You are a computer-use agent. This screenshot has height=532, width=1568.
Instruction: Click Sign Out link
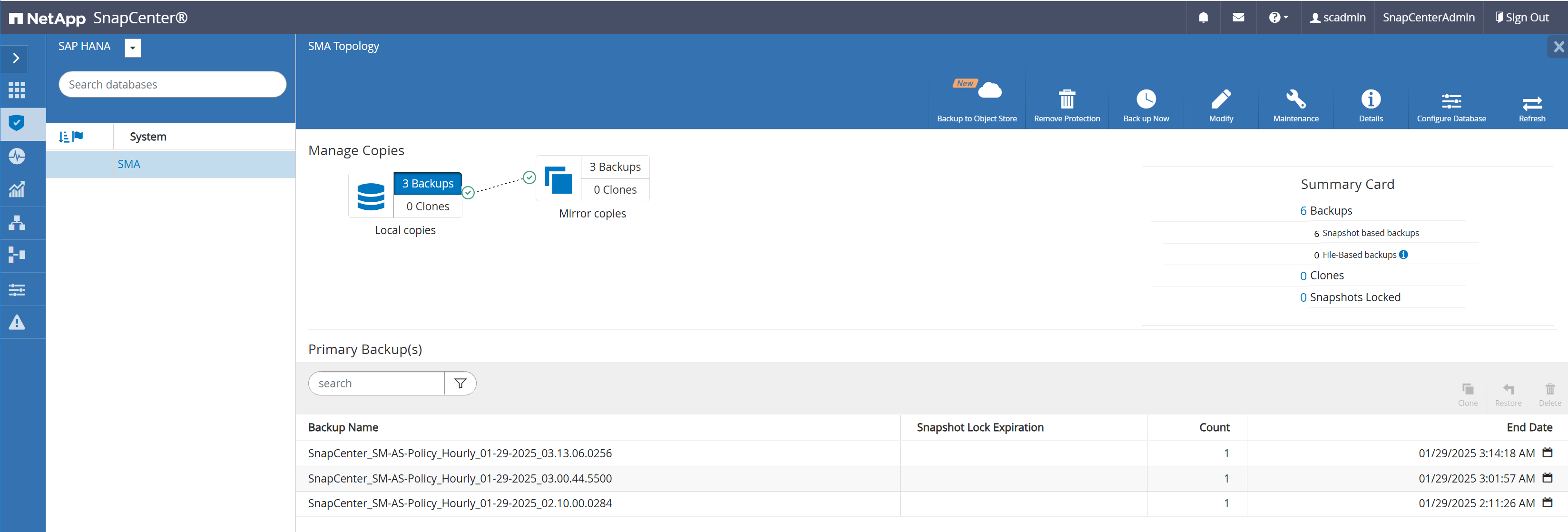(1522, 18)
